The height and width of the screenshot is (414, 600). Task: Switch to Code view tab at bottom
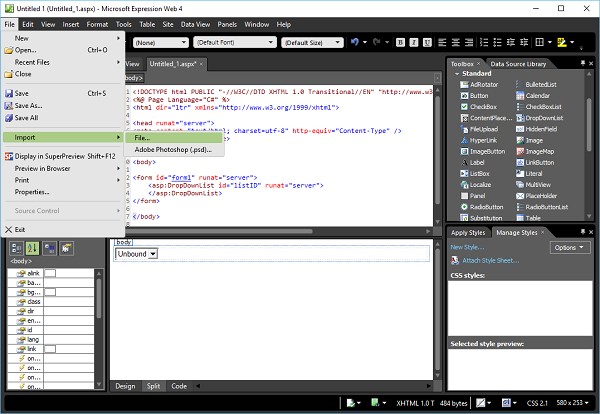click(x=179, y=385)
